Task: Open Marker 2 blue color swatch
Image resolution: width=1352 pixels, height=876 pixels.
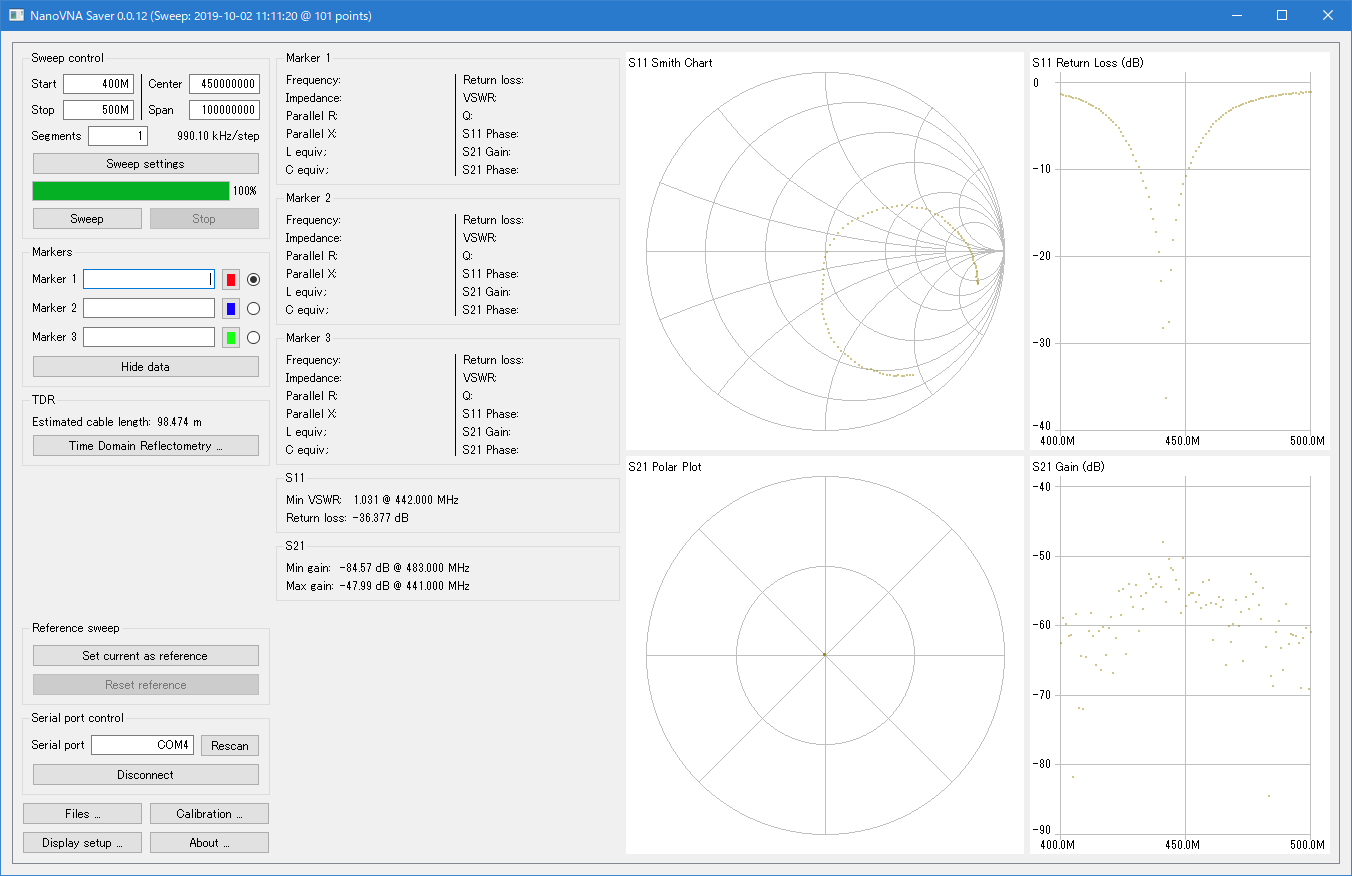Action: click(x=231, y=308)
